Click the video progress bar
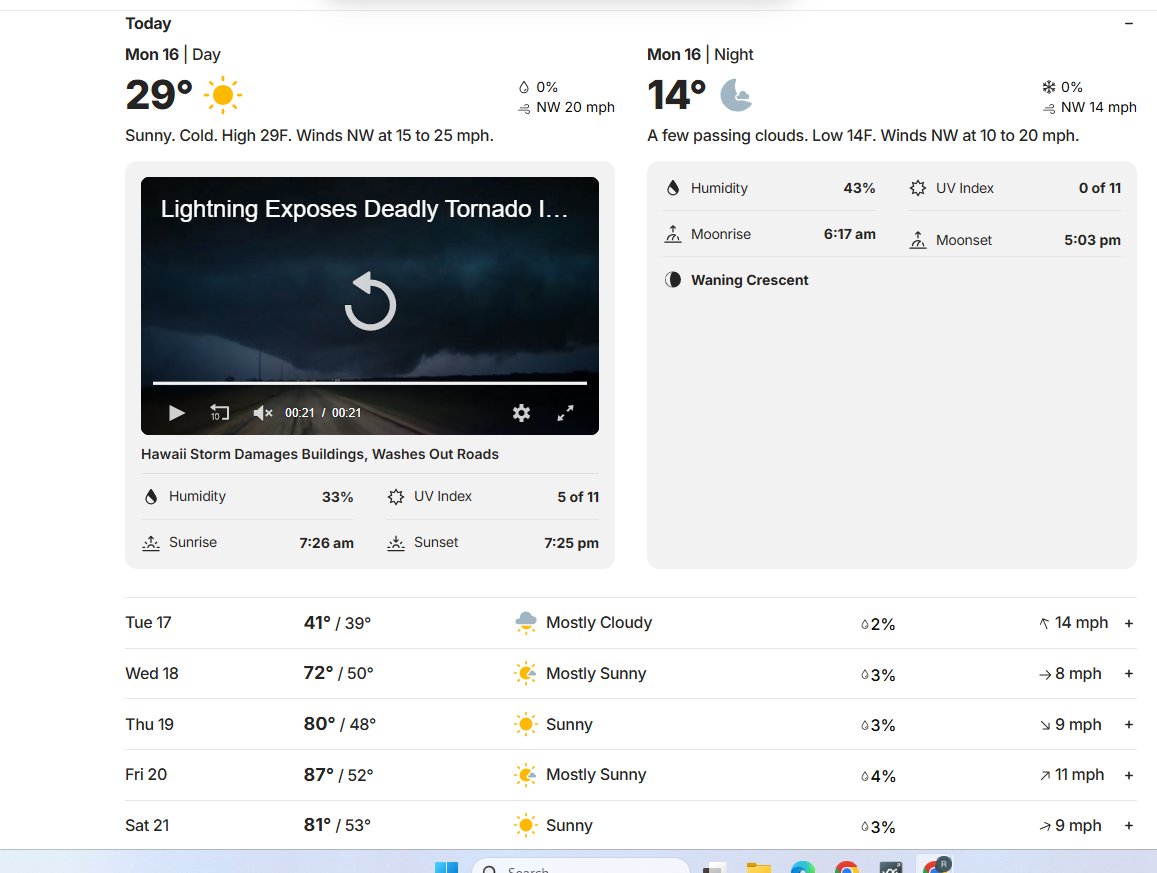Image resolution: width=1157 pixels, height=873 pixels. click(370, 383)
